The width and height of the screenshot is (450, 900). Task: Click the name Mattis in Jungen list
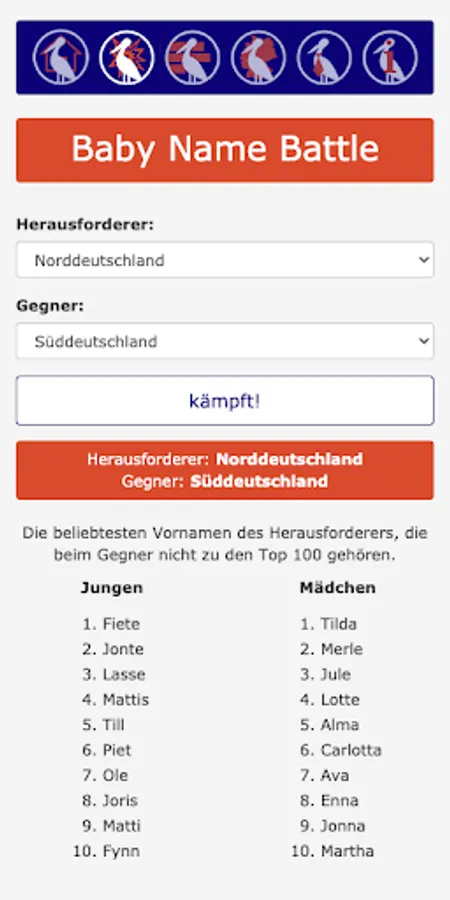click(126, 700)
